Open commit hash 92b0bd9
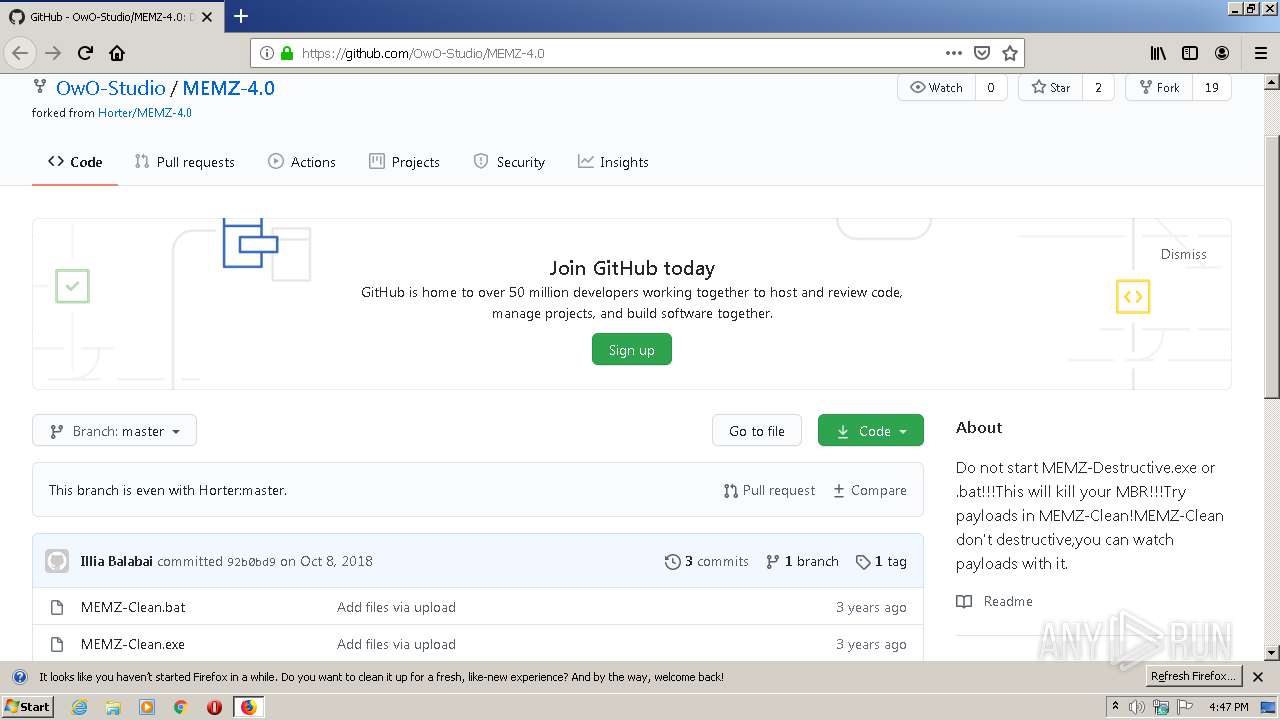 click(x=251, y=562)
